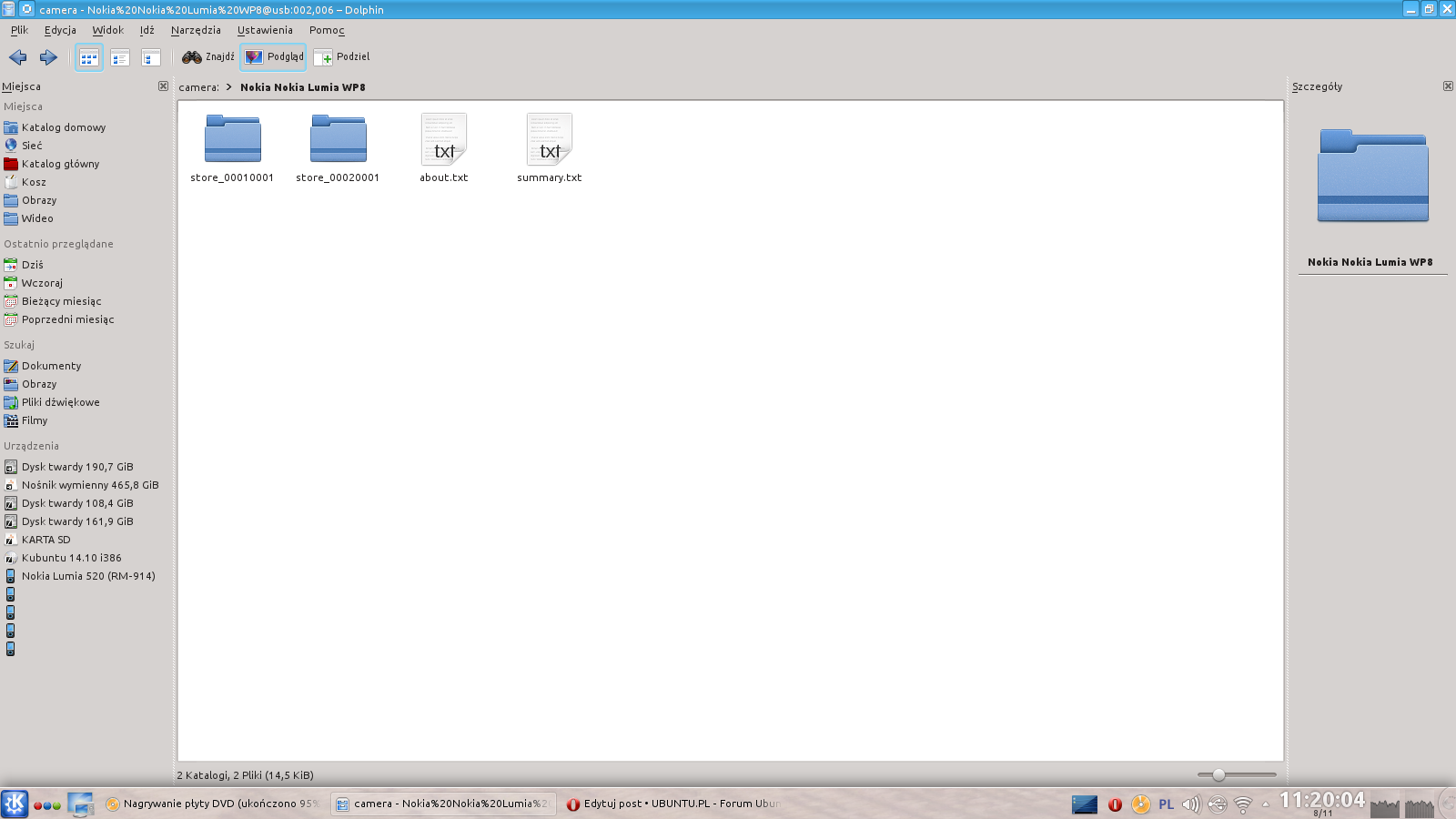Click the status text 2 Katalogi, 2 Pliki
Image resolution: width=1456 pixels, height=819 pixels.
(x=245, y=775)
